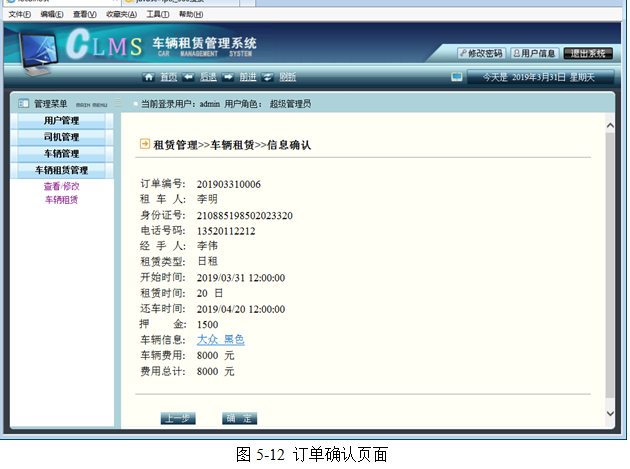Image resolution: width=630 pixels, height=469 pixels.
Task: Open the 查看(V) menu
Action: point(84,14)
